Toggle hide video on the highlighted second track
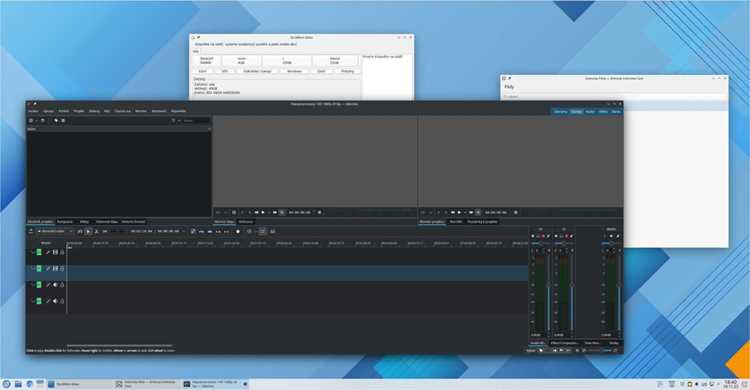The width and height of the screenshot is (750, 390). click(55, 268)
